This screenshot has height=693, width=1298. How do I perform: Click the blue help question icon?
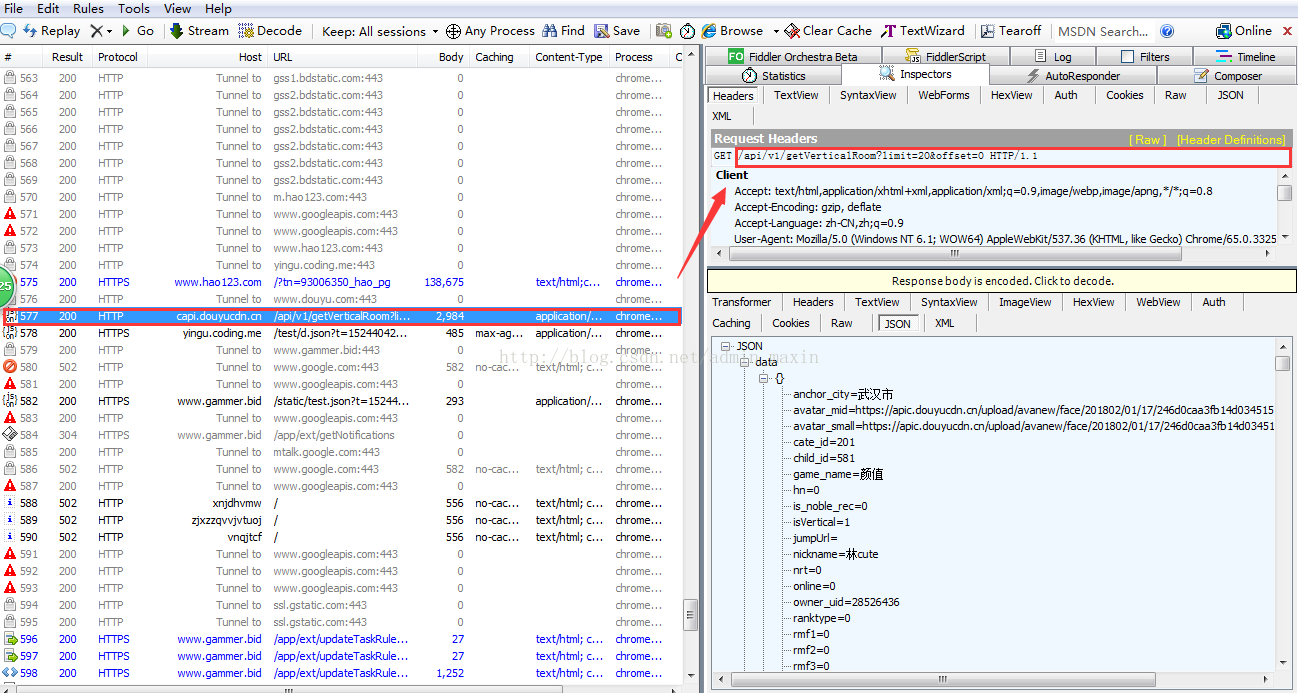1167,31
